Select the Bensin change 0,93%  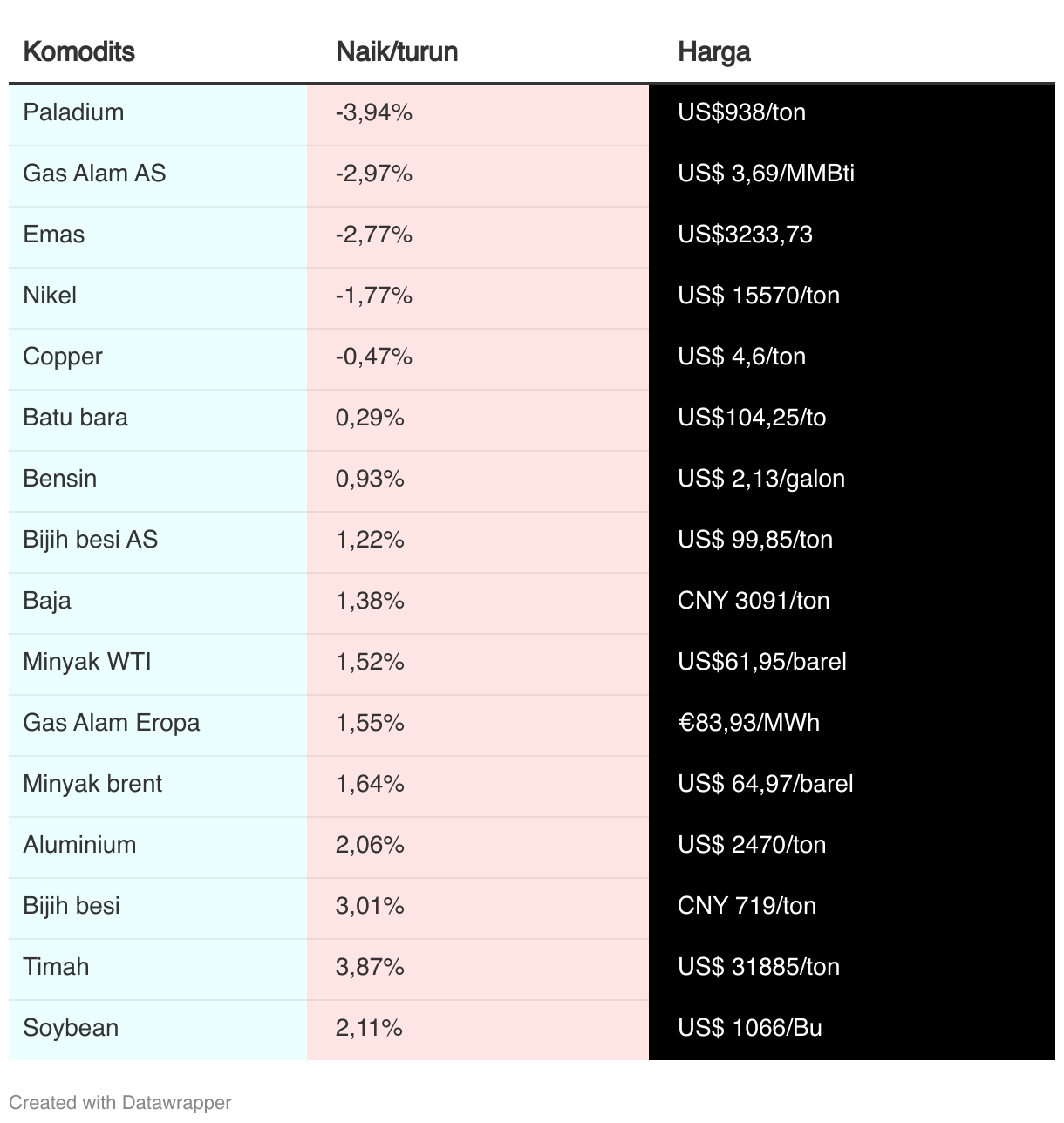[x=370, y=479]
